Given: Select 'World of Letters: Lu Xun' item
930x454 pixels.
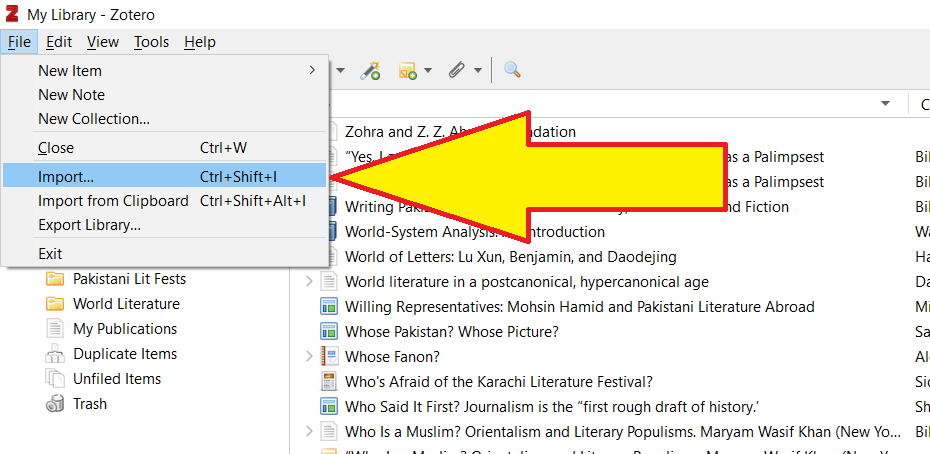Looking at the screenshot, I should 511,257.
